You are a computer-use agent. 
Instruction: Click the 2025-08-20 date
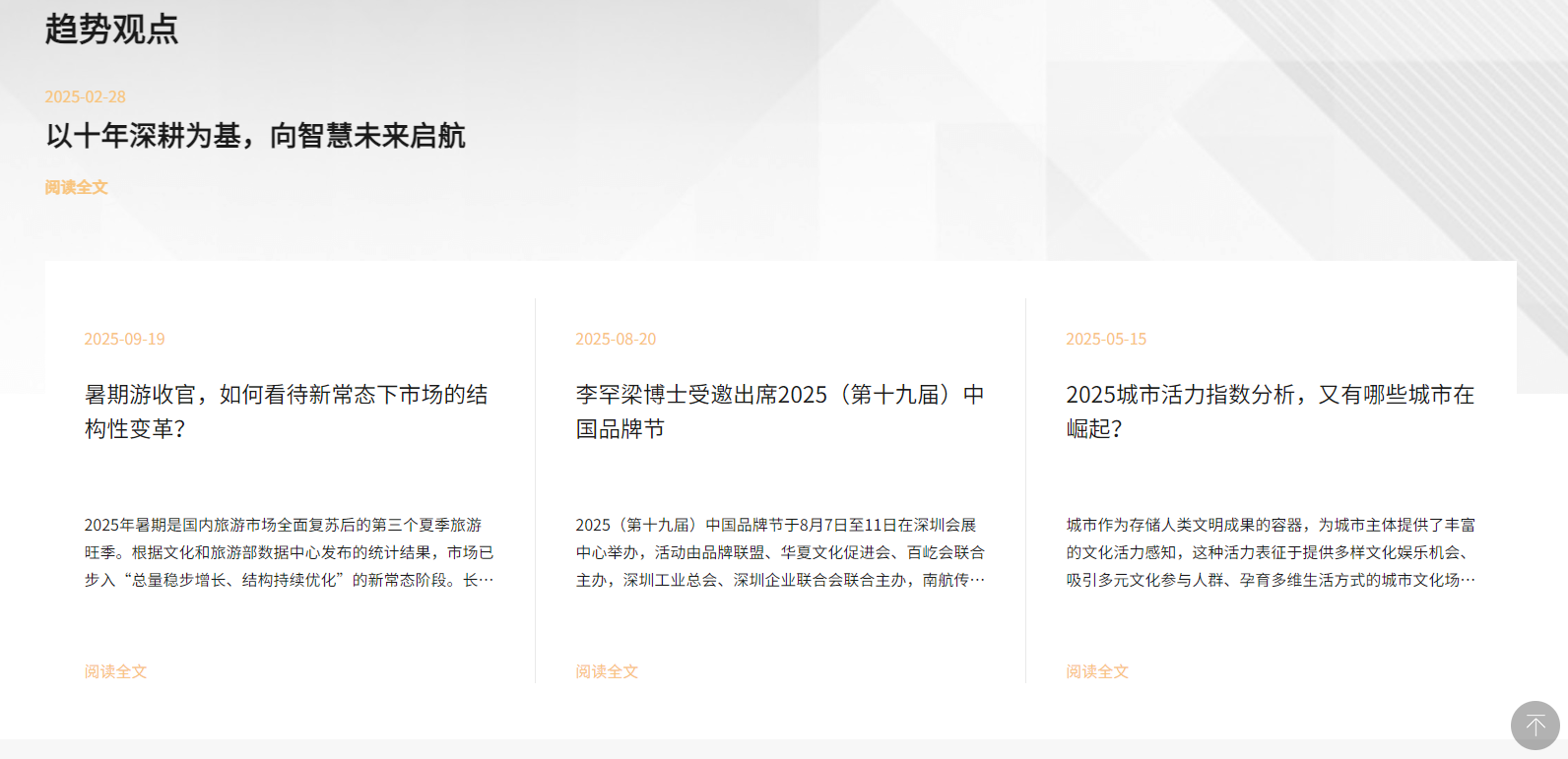coord(616,339)
